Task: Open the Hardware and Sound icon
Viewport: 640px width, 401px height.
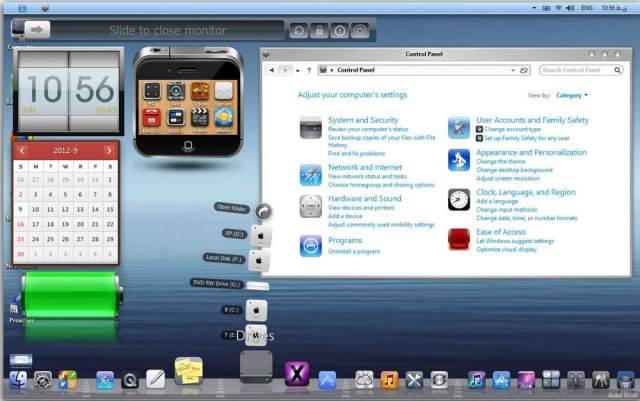Action: tap(311, 206)
